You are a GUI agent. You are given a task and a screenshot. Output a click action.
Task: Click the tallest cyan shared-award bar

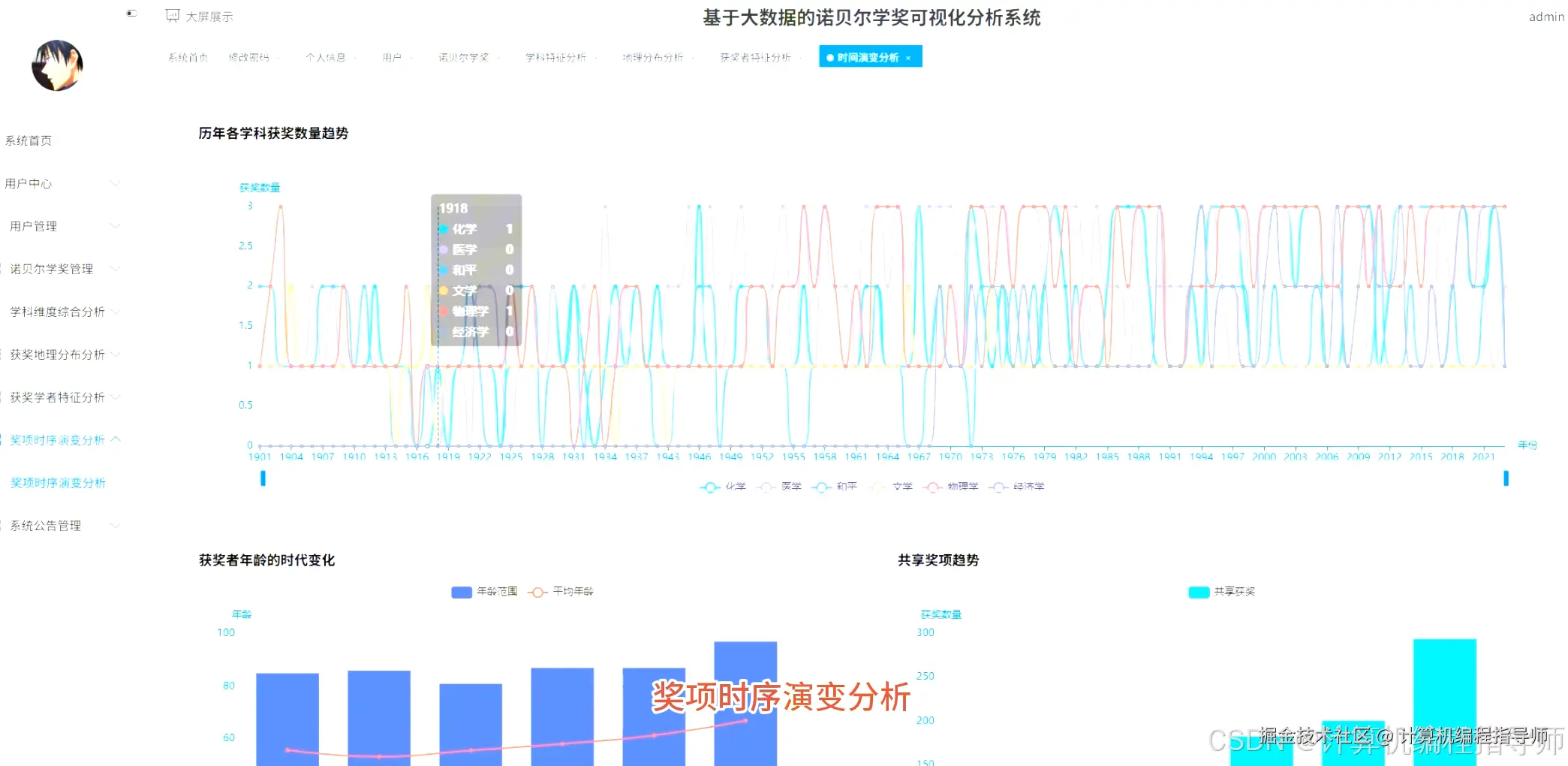(x=1445, y=702)
